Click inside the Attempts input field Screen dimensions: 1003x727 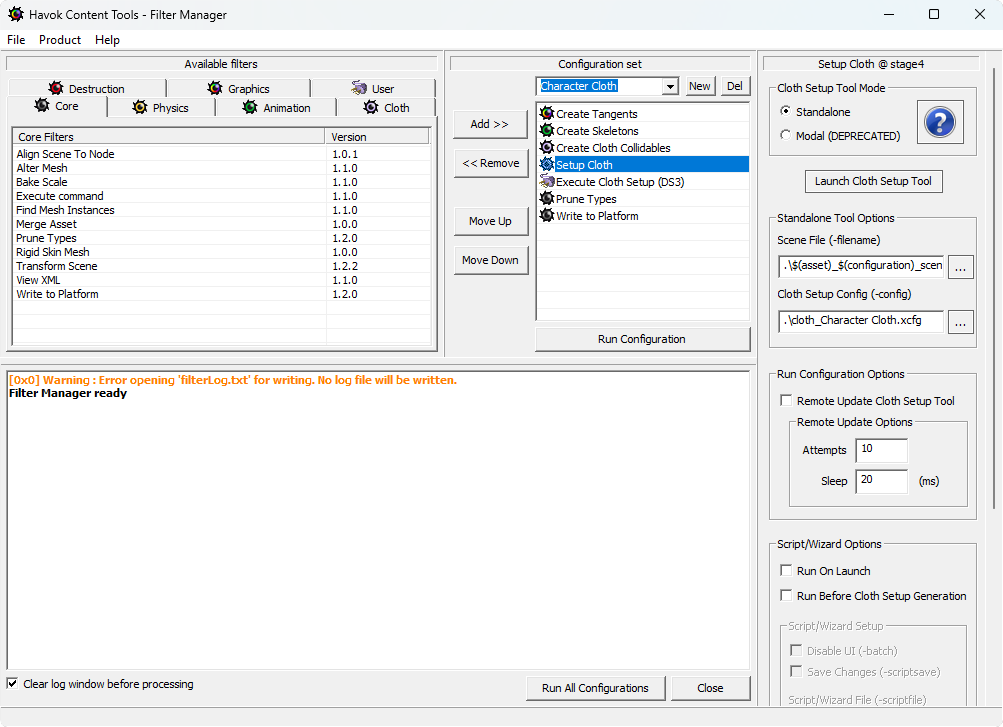(880, 450)
